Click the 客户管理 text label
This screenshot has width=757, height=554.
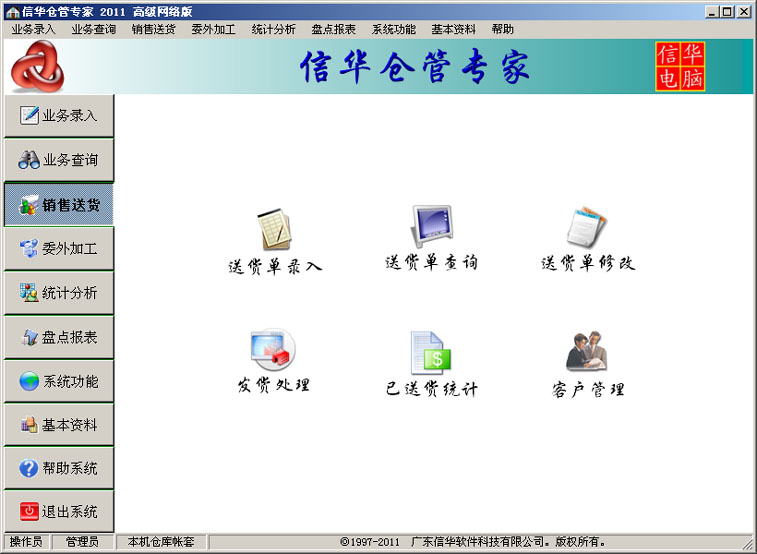tap(588, 389)
